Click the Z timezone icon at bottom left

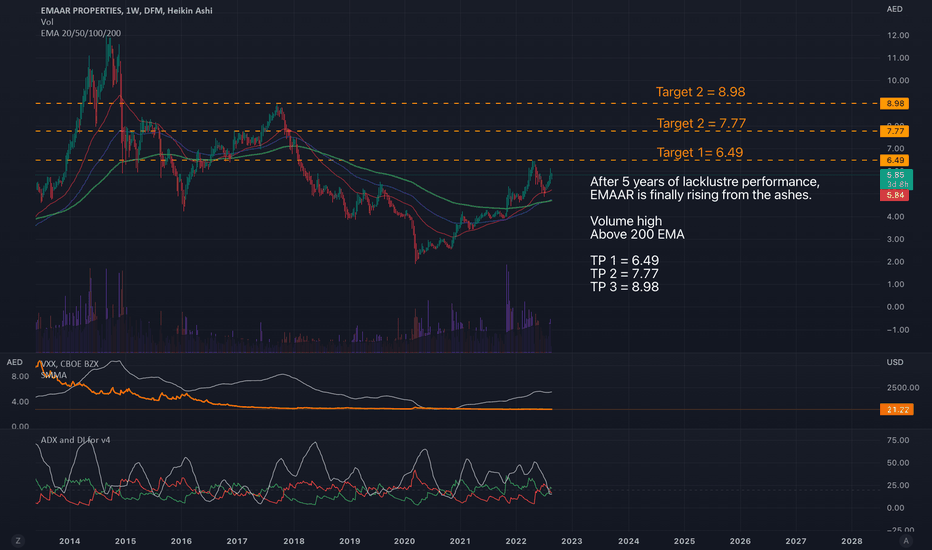18,540
